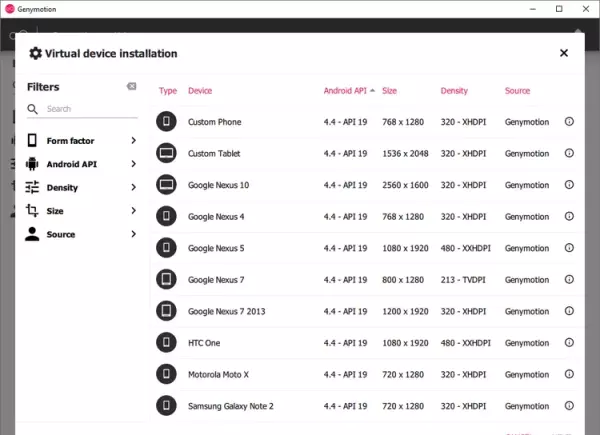Viewport: 600px width, 435px height.
Task: Minimize the Genymotion window
Action: tap(533, 9)
